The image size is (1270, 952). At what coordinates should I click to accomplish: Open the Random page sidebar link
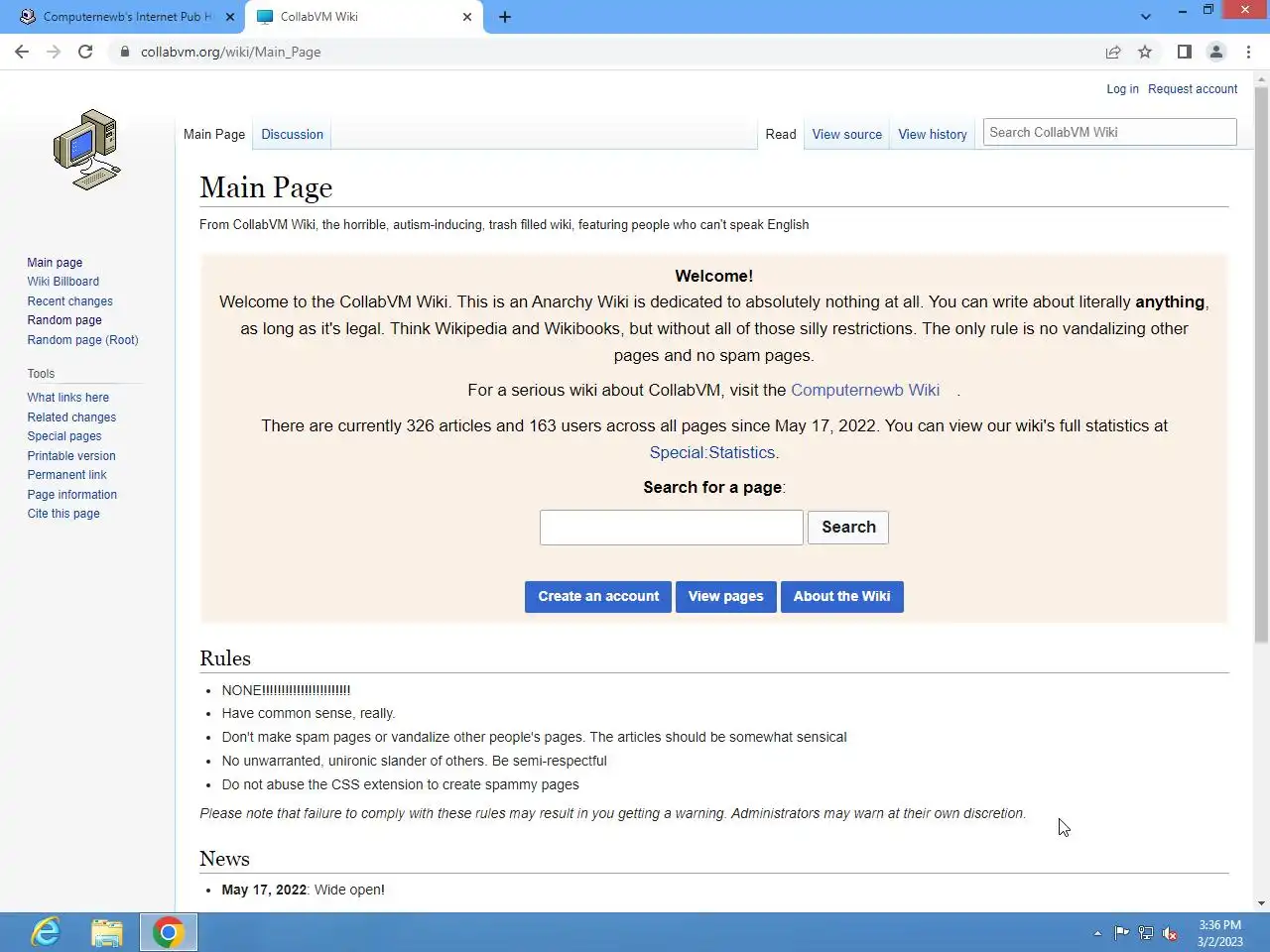[64, 320]
